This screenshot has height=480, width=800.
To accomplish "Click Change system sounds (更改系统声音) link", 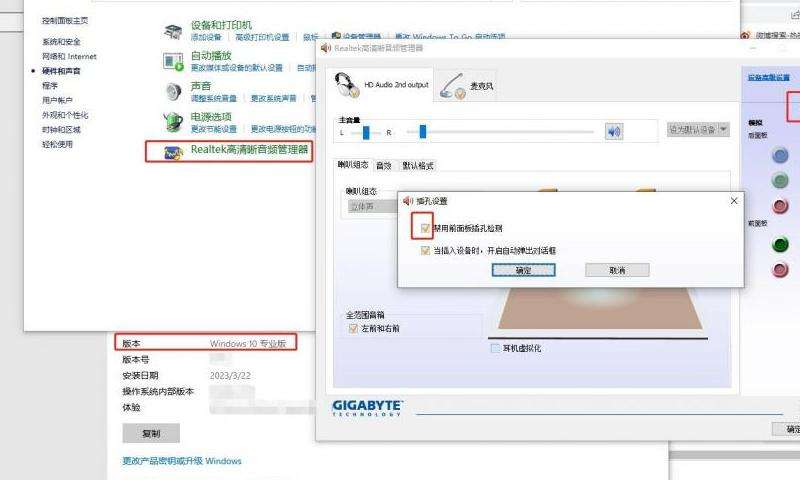I will pyautogui.click(x=273, y=98).
